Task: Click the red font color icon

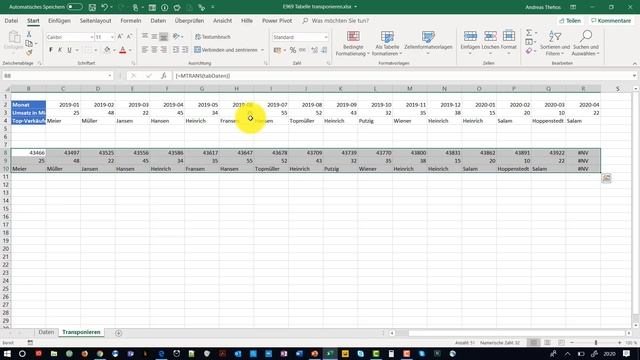Action: click(x=122, y=50)
